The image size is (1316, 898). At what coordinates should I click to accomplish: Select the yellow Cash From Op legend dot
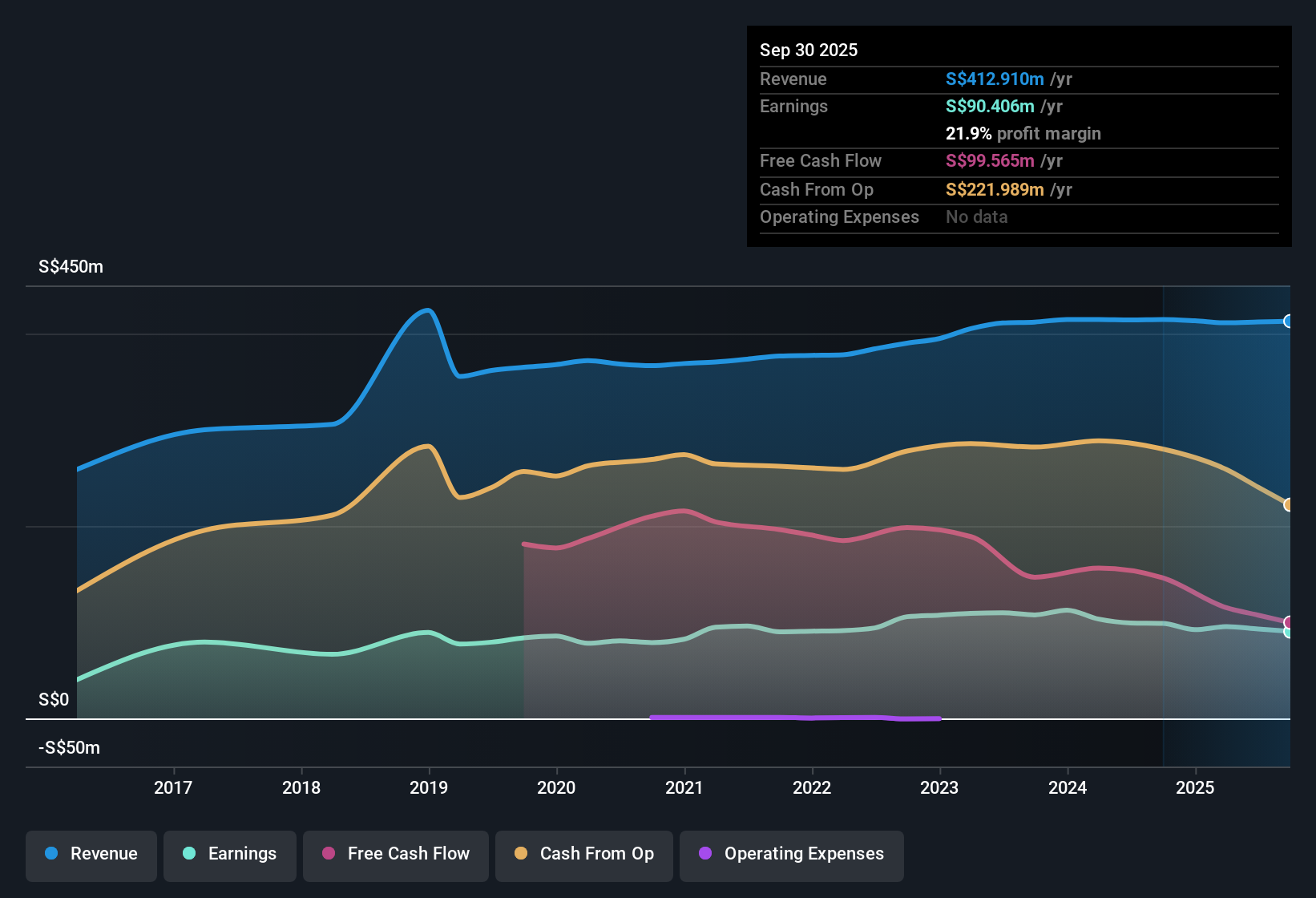(520, 854)
